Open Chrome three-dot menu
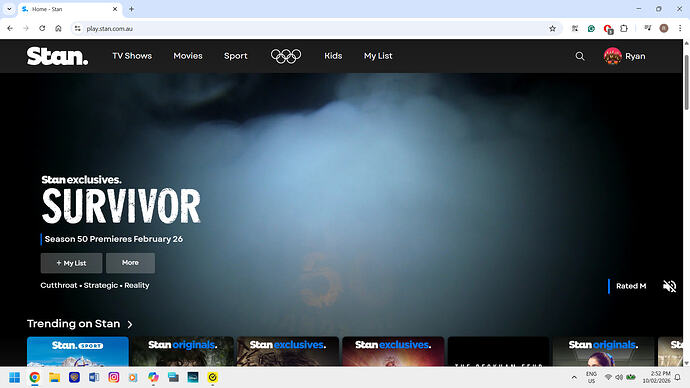This screenshot has width=690, height=388. 680,29
